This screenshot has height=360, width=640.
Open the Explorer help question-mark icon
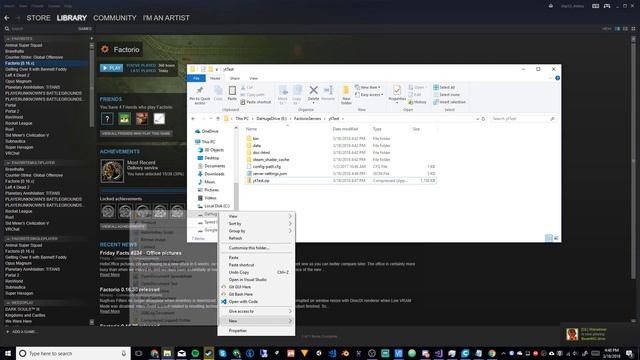point(557,78)
